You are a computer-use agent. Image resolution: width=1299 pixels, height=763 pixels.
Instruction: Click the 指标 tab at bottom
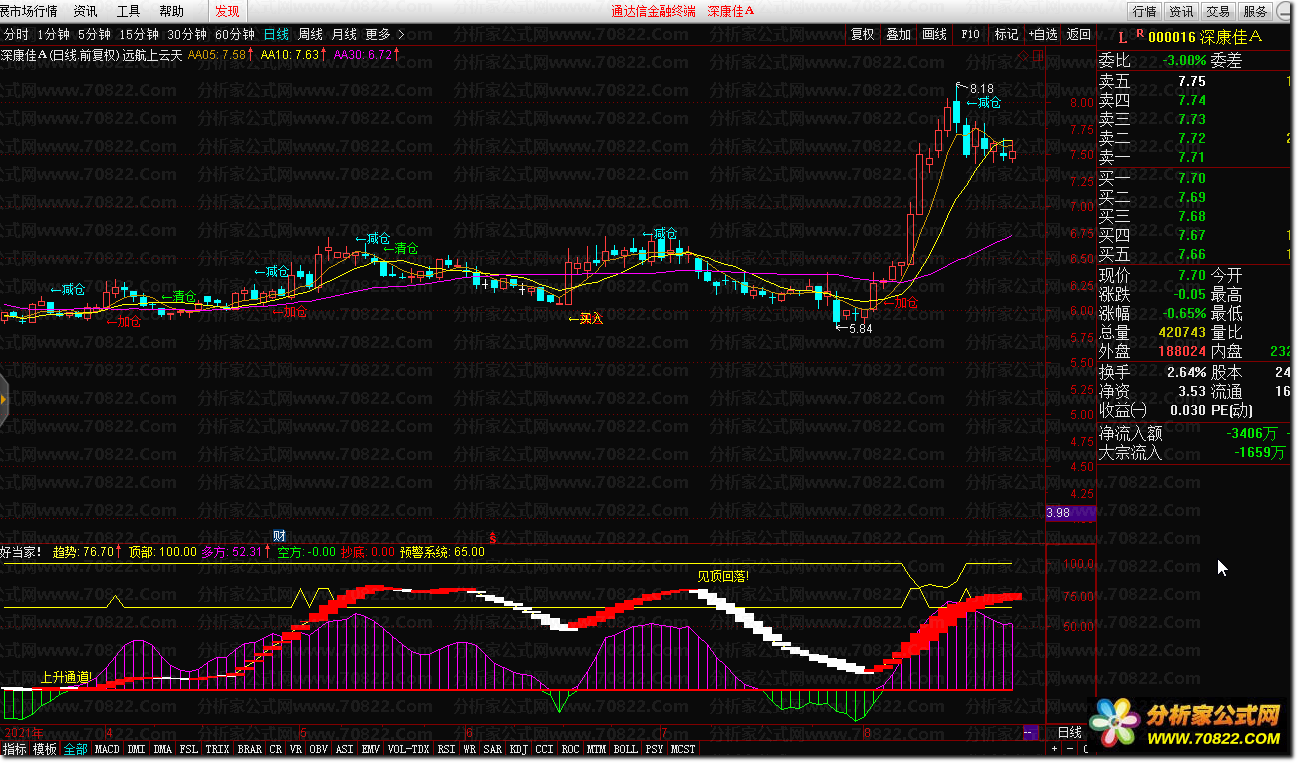14,749
